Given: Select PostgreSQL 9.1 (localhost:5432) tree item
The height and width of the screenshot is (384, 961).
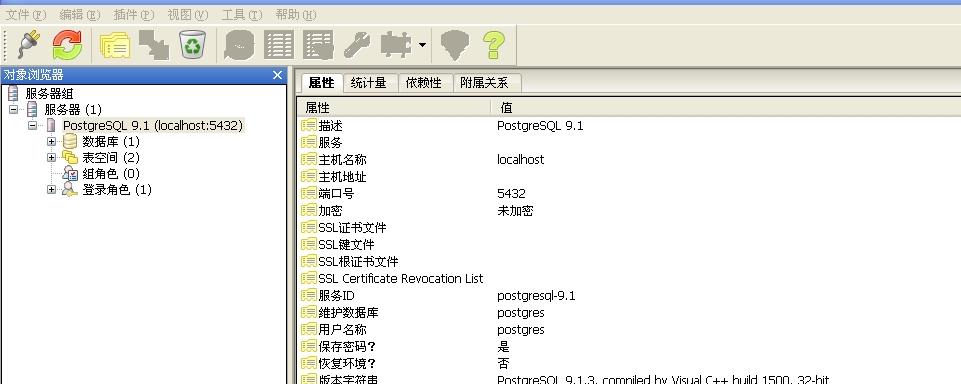Looking at the screenshot, I should pyautogui.click(x=153, y=126).
